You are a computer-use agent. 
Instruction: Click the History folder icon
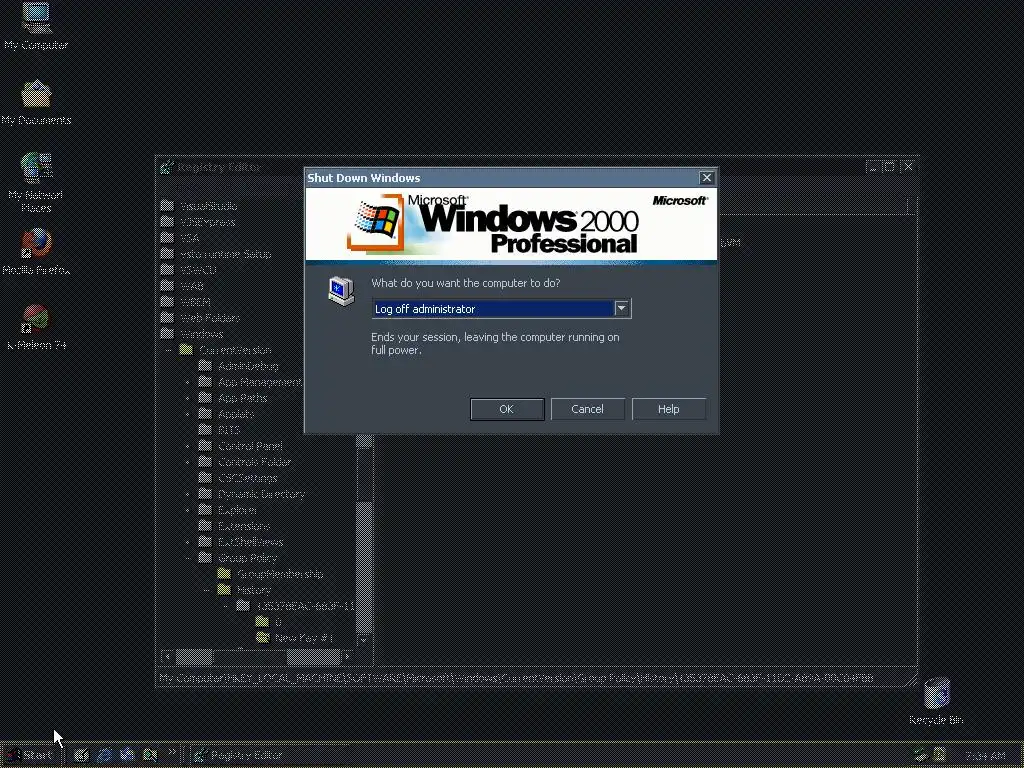coord(225,590)
